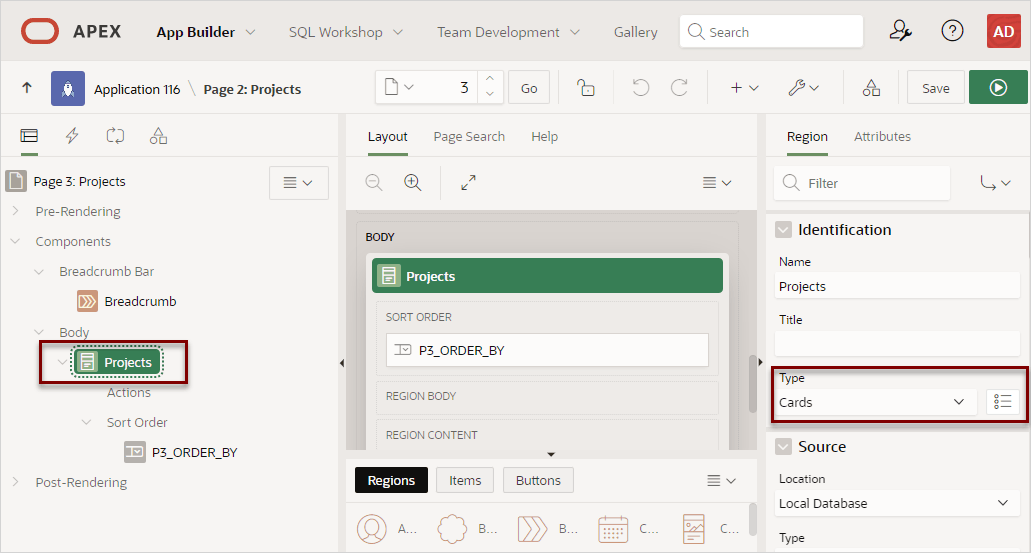Viewport: 1031px width, 553px height.
Task: Undo the last change
Action: tap(640, 87)
